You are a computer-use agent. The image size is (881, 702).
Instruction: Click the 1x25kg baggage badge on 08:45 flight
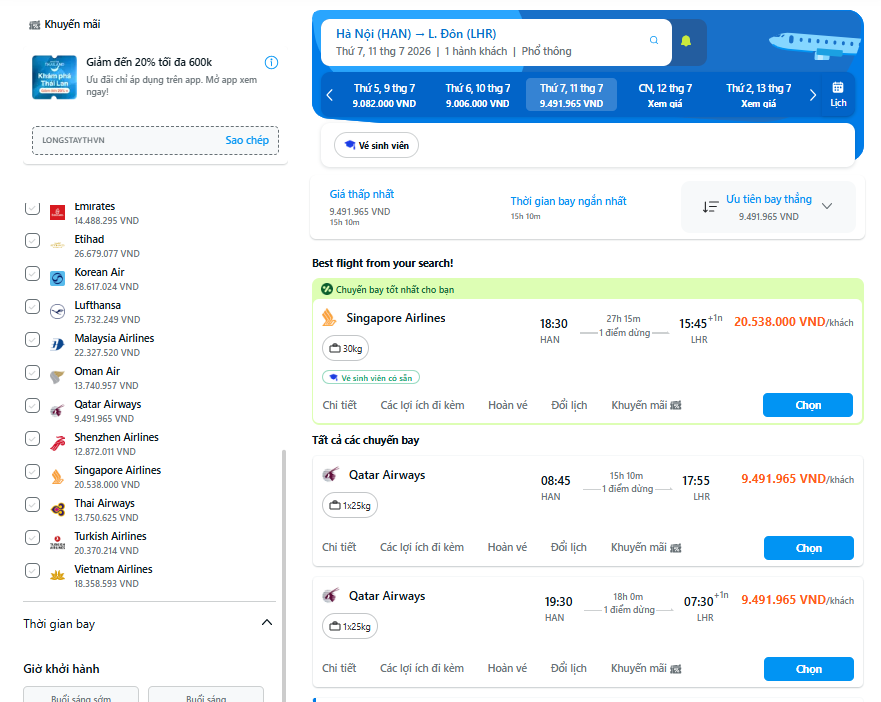[x=350, y=505]
